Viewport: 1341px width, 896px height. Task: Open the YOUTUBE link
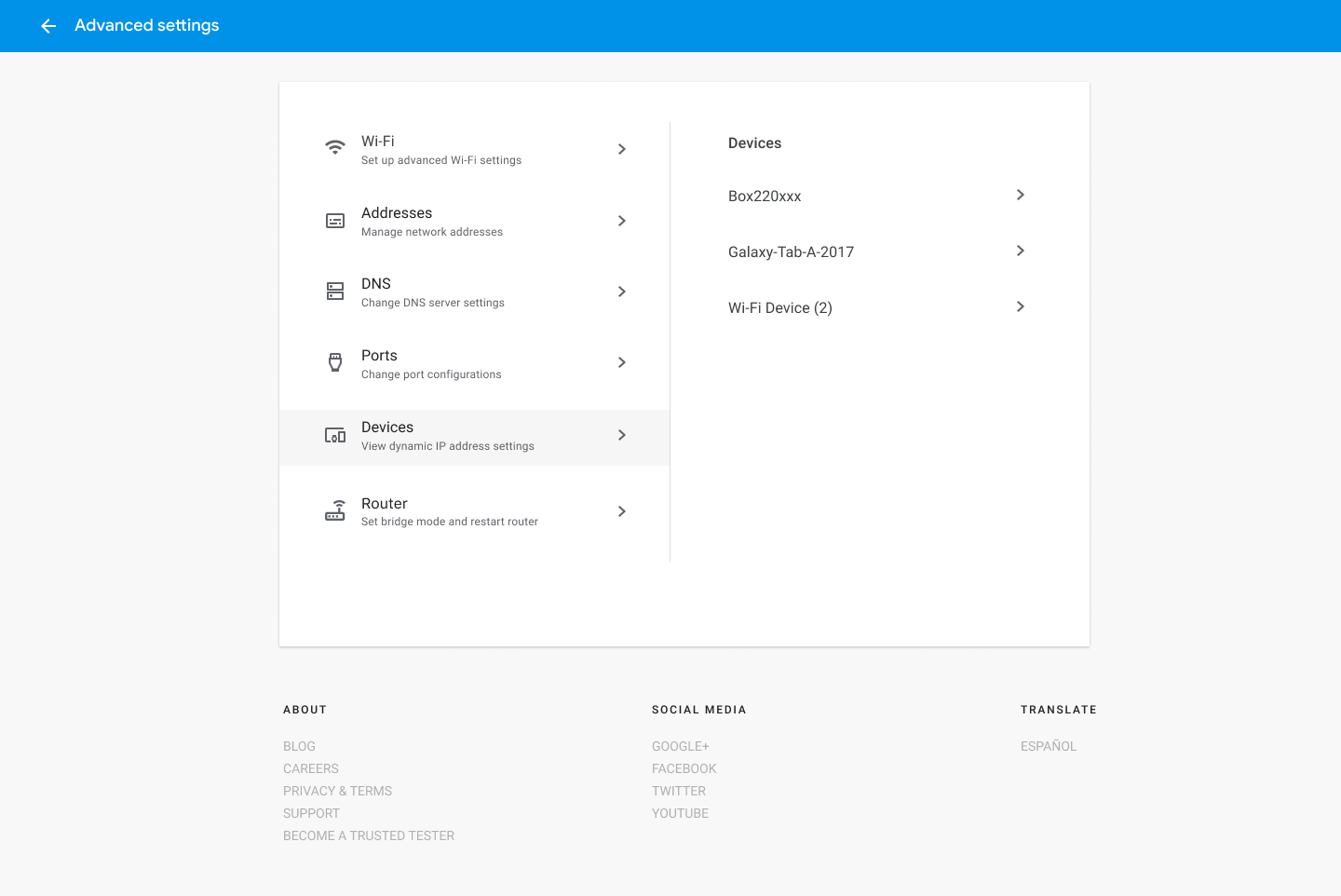[680, 813]
